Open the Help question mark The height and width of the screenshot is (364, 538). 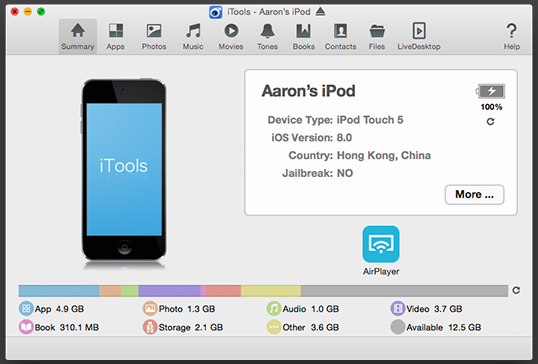[x=512, y=31]
